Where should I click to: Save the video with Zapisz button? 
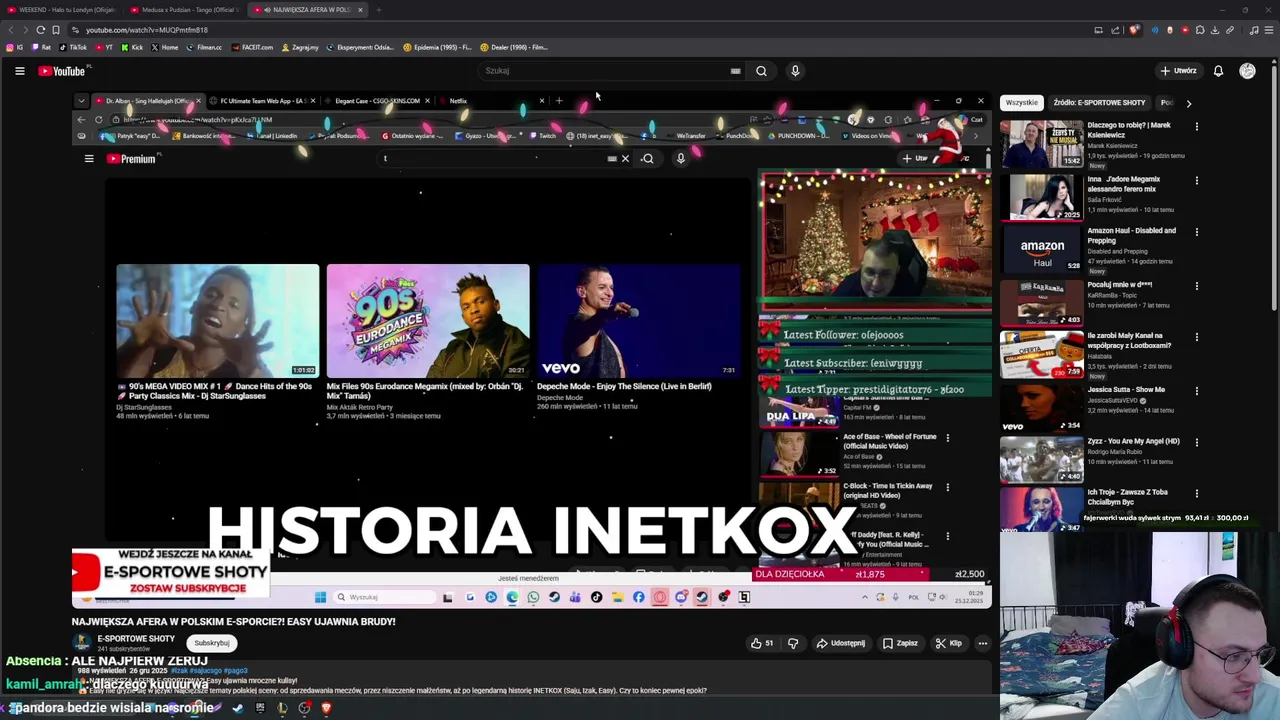tap(900, 643)
